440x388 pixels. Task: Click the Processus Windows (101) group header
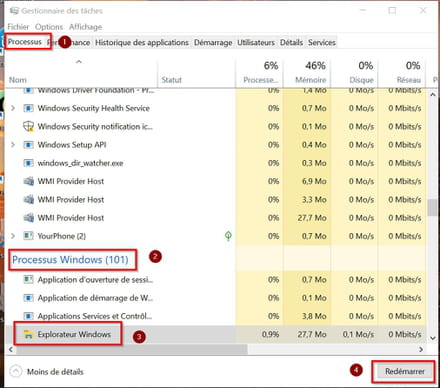(70, 259)
